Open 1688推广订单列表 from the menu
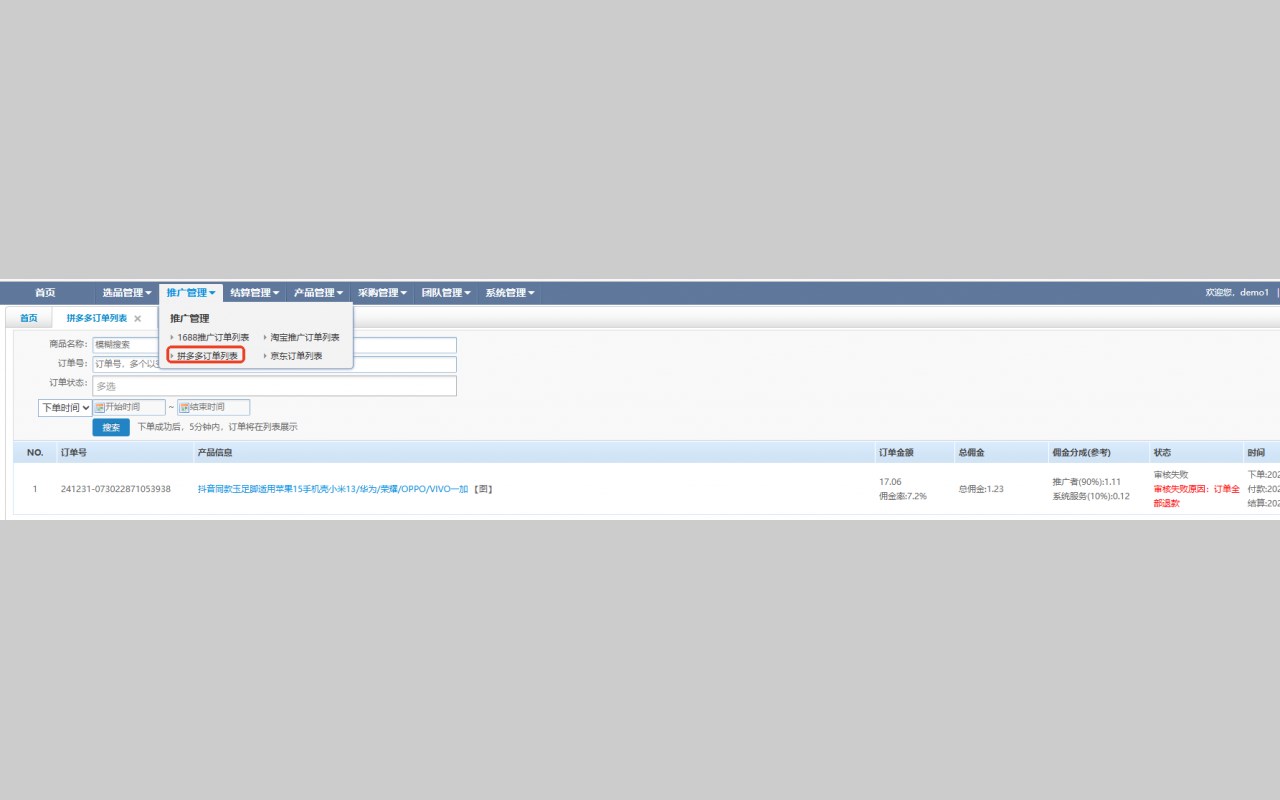The image size is (1280, 800). pyautogui.click(x=213, y=338)
